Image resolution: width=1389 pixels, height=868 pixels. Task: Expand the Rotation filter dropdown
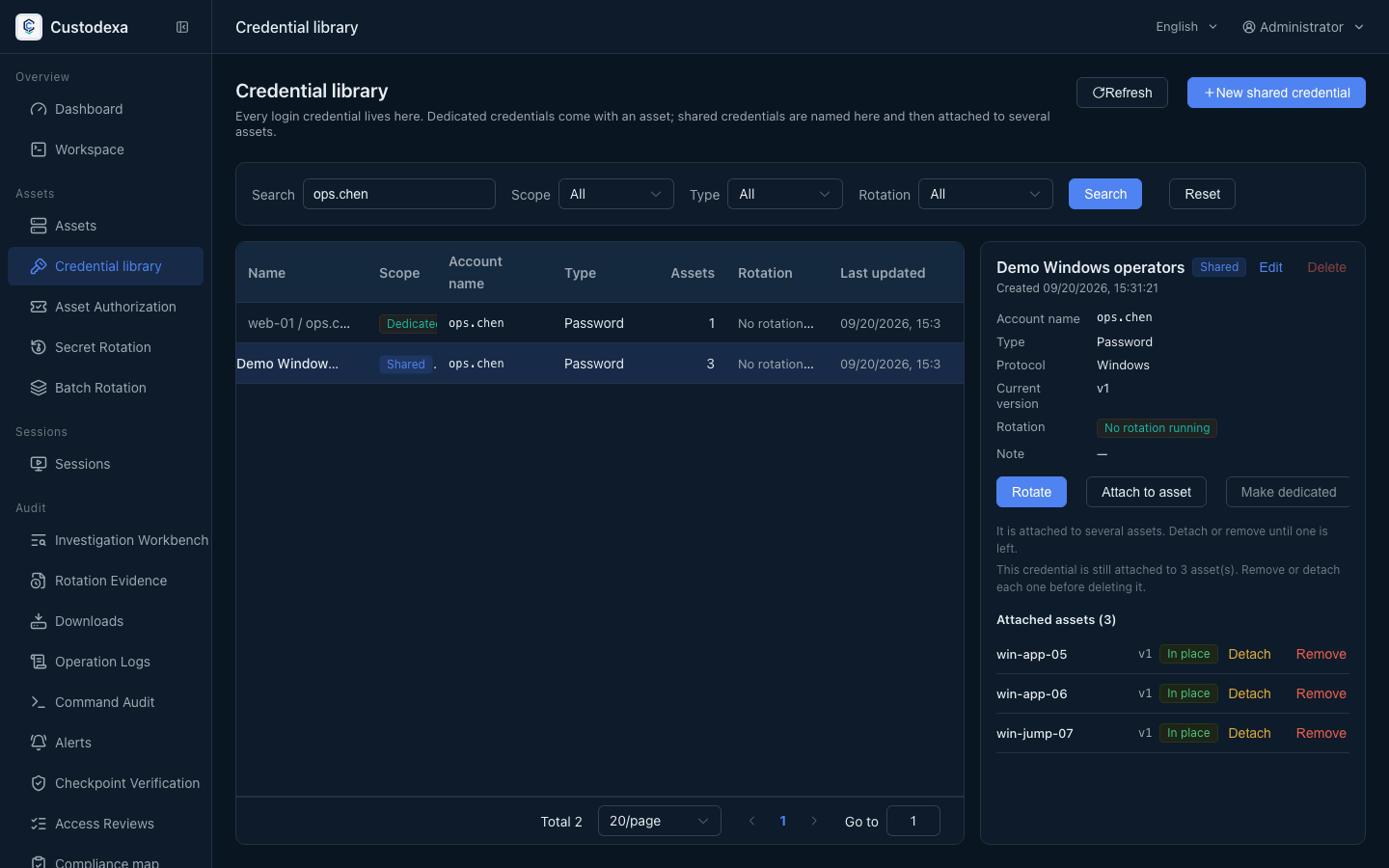click(x=986, y=194)
